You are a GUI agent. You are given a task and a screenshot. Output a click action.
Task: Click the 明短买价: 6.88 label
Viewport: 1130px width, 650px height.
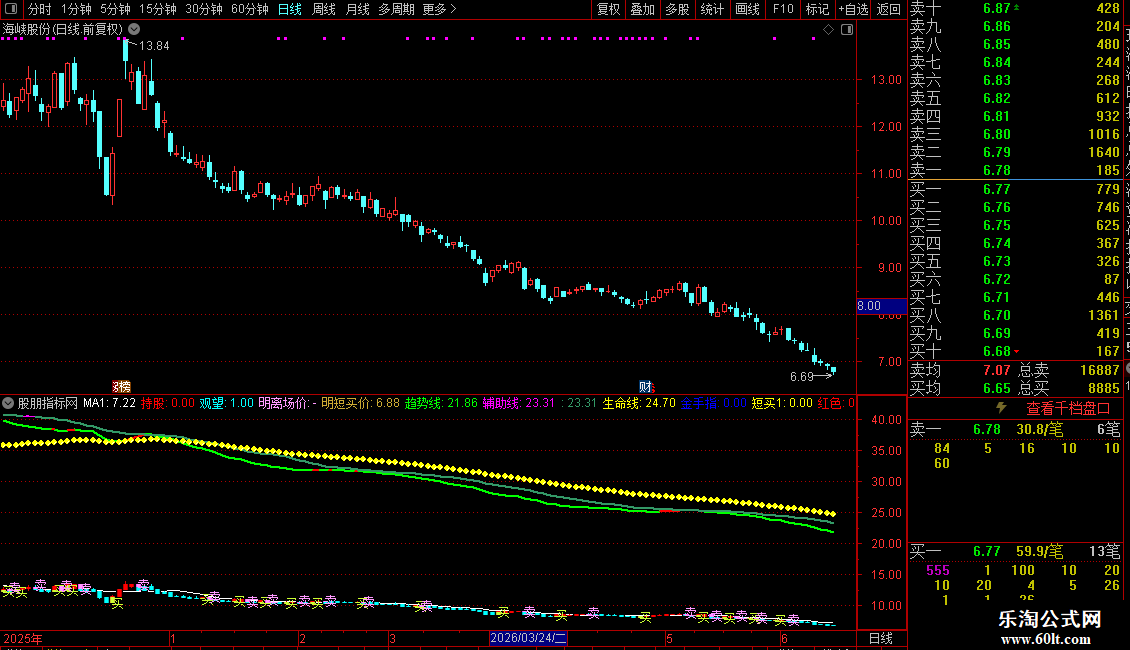pyautogui.click(x=360, y=403)
